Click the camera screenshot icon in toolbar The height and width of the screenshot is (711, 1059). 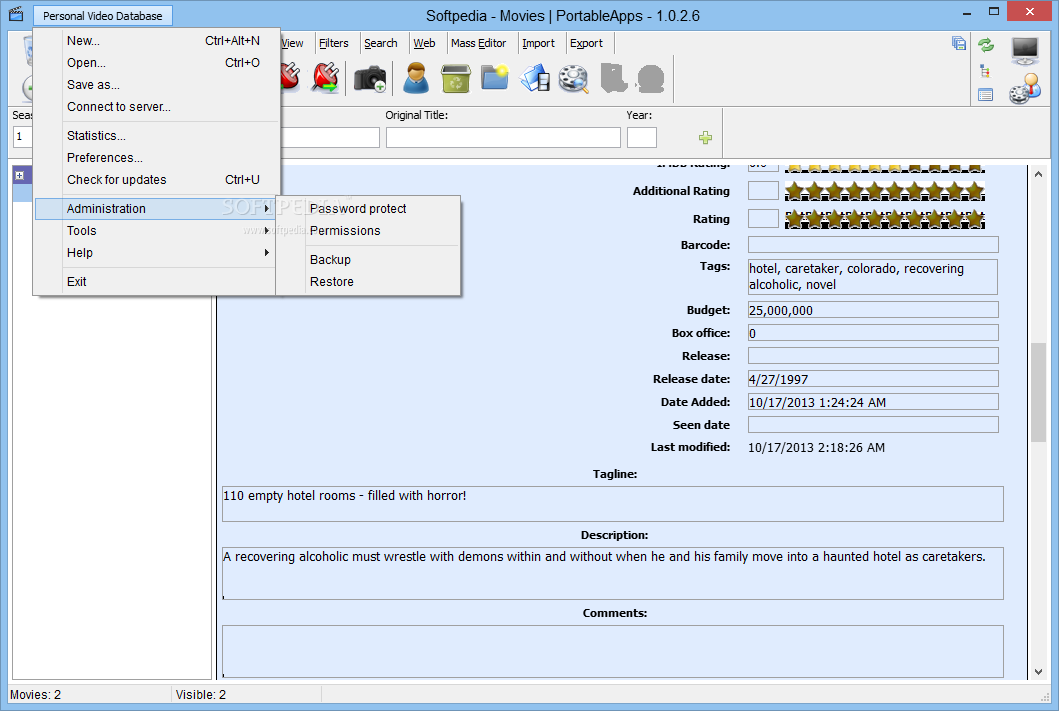point(369,78)
